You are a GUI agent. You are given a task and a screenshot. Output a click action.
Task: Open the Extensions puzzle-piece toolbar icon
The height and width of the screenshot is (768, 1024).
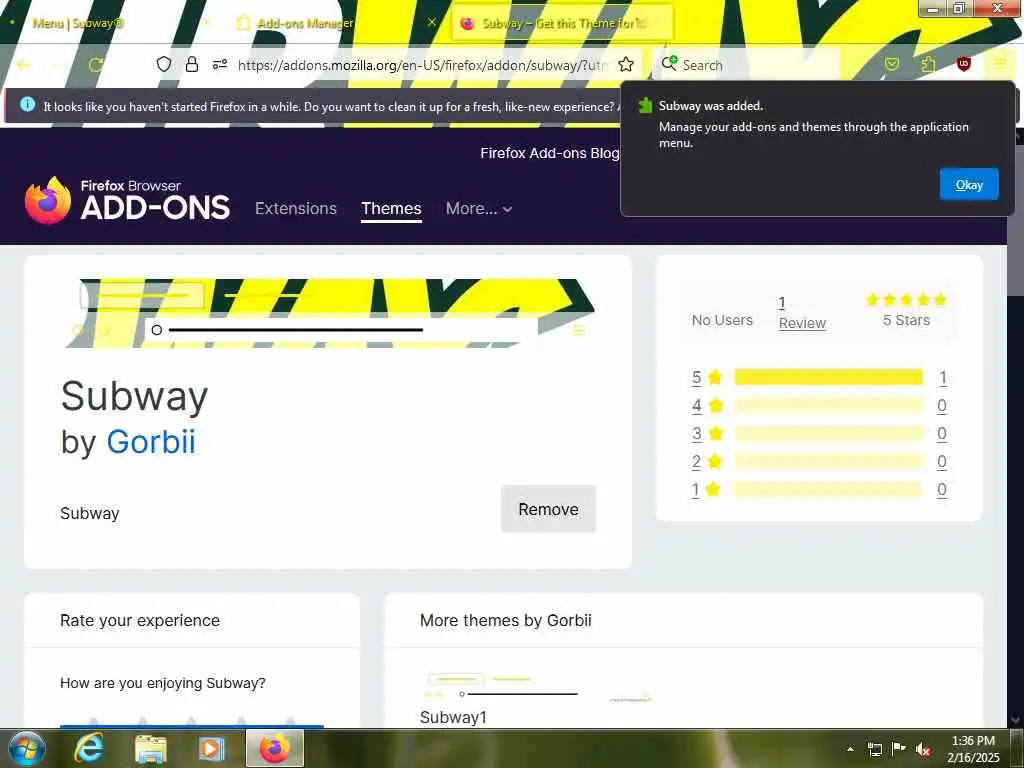[928, 64]
